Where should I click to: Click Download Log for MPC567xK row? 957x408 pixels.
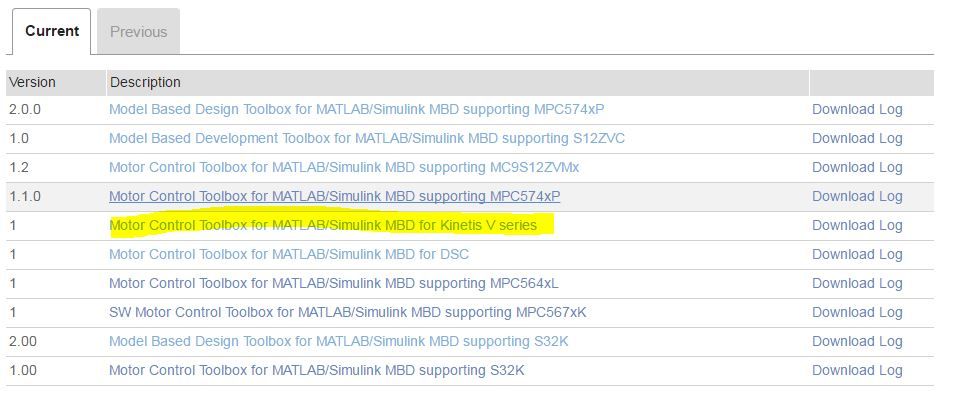pyautogui.click(x=857, y=312)
